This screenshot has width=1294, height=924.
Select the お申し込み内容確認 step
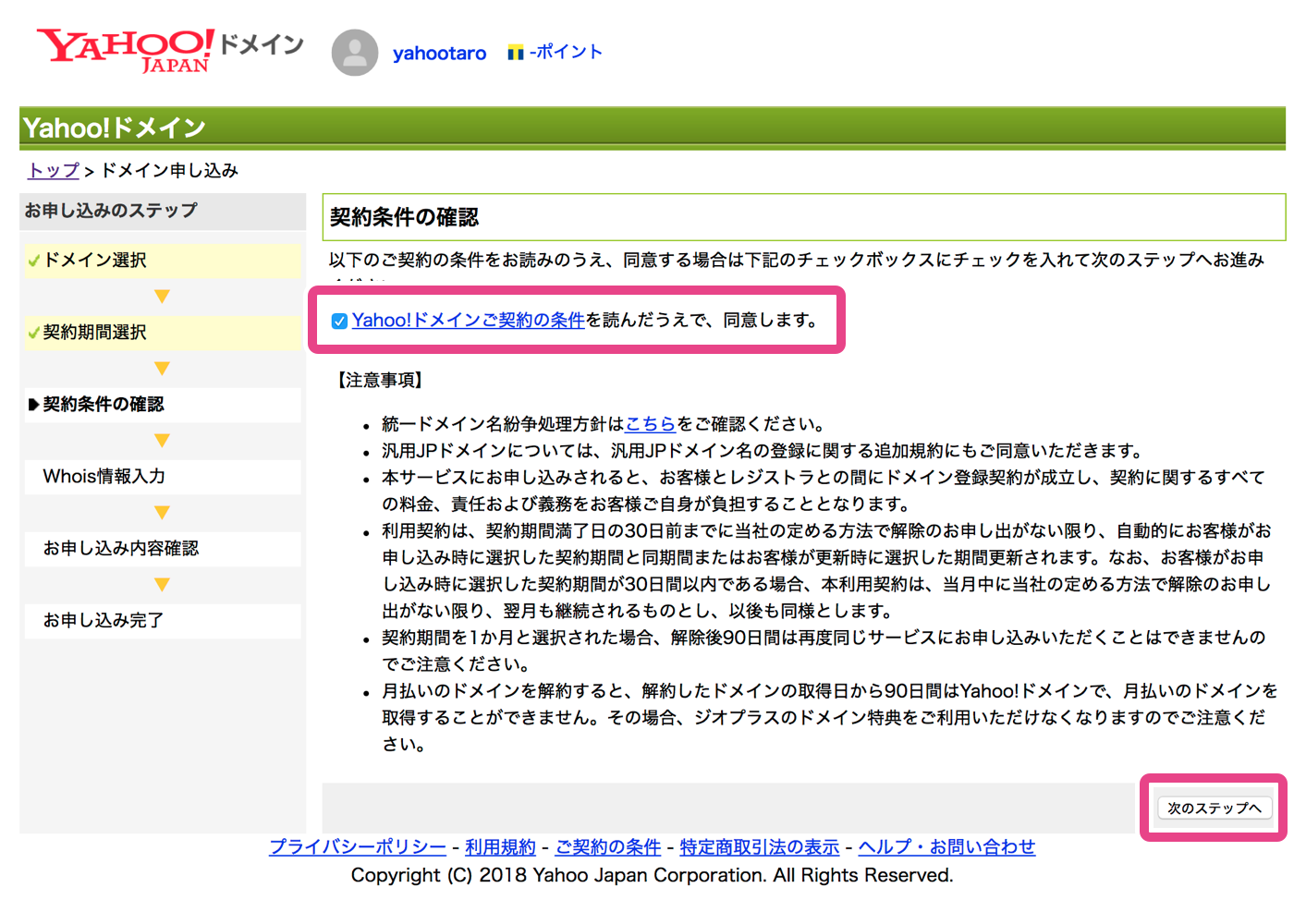click(120, 549)
